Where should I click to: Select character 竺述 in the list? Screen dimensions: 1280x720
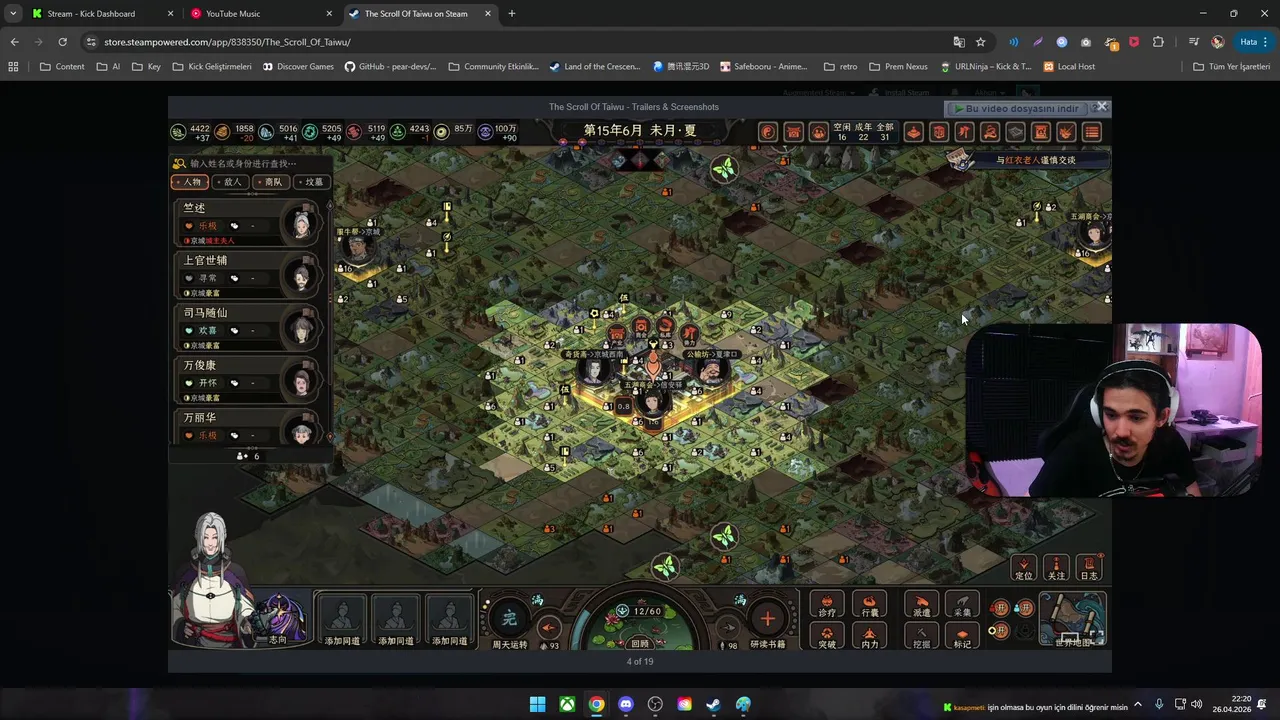point(250,222)
